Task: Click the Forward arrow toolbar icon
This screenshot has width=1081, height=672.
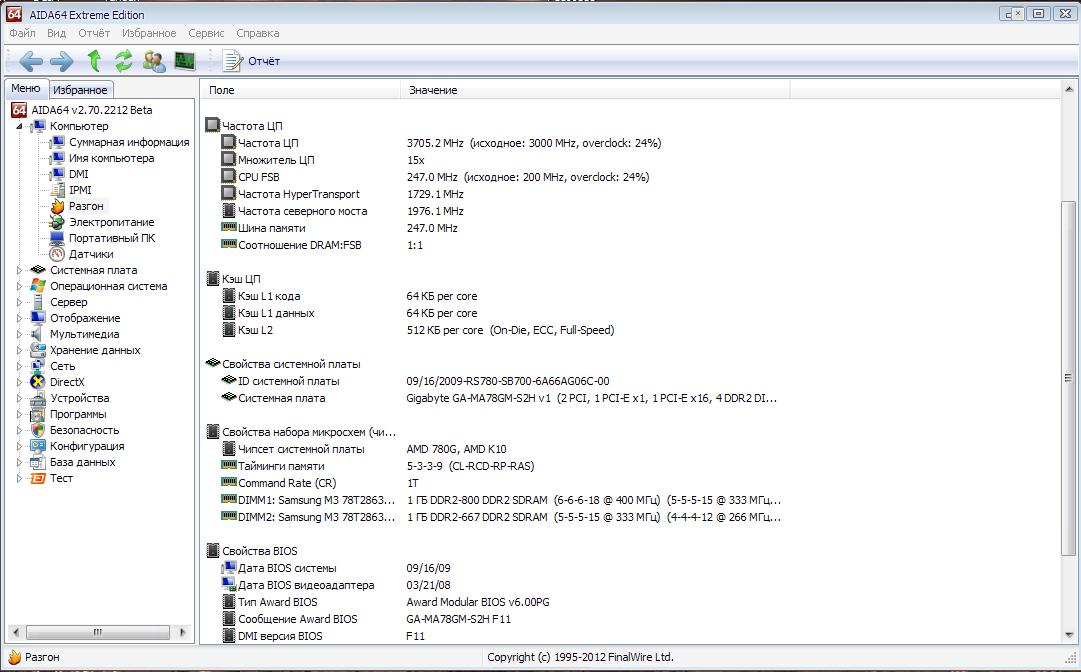Action: point(62,61)
